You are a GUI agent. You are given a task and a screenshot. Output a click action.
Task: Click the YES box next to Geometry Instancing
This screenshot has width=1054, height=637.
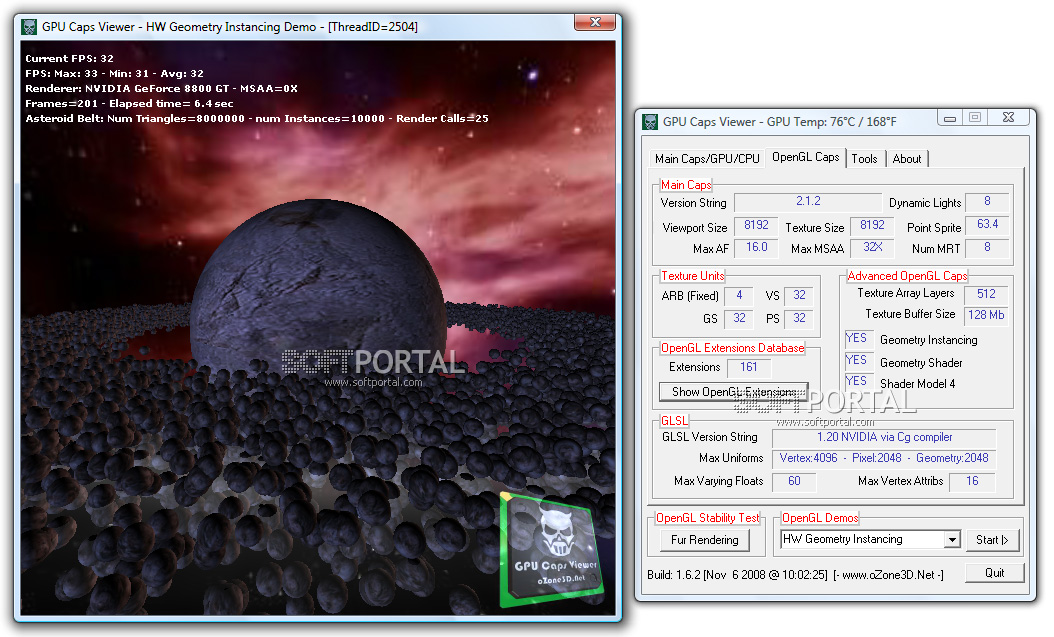[x=858, y=339]
